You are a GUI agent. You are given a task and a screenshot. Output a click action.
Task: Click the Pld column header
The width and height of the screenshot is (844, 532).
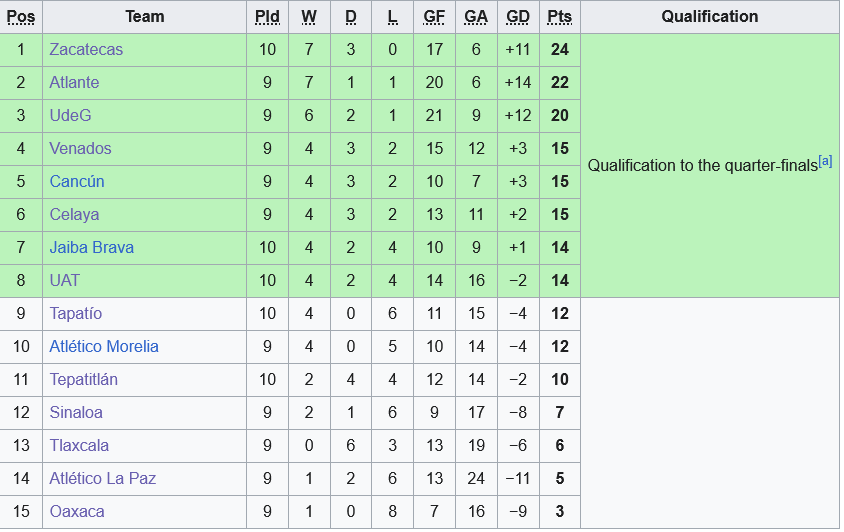tap(267, 17)
